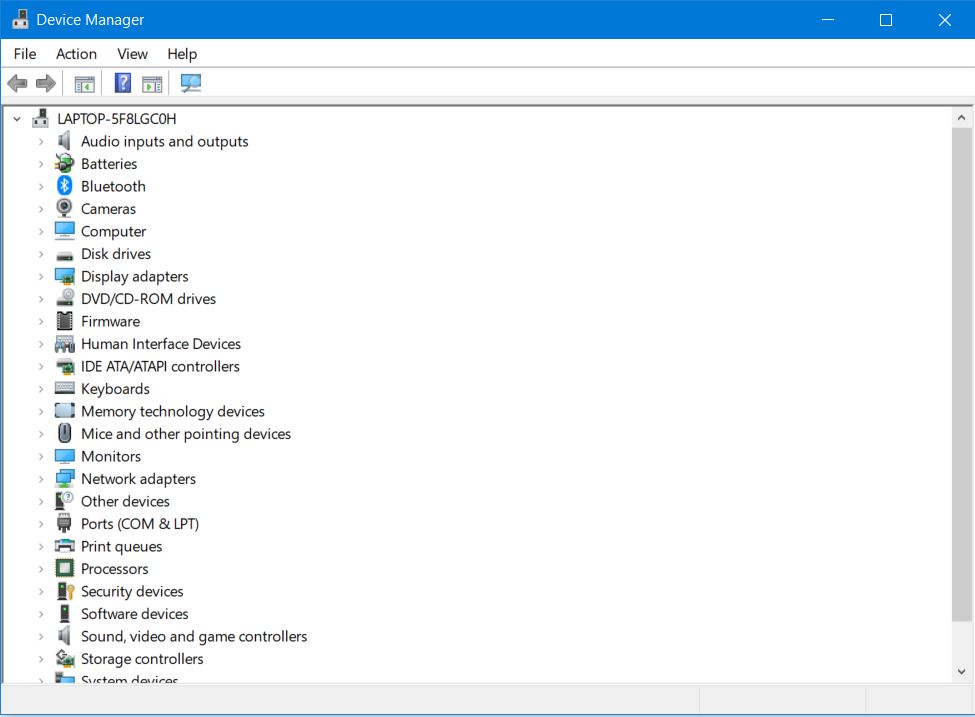
Task: Click the scrollbar down arrow
Action: [961, 671]
